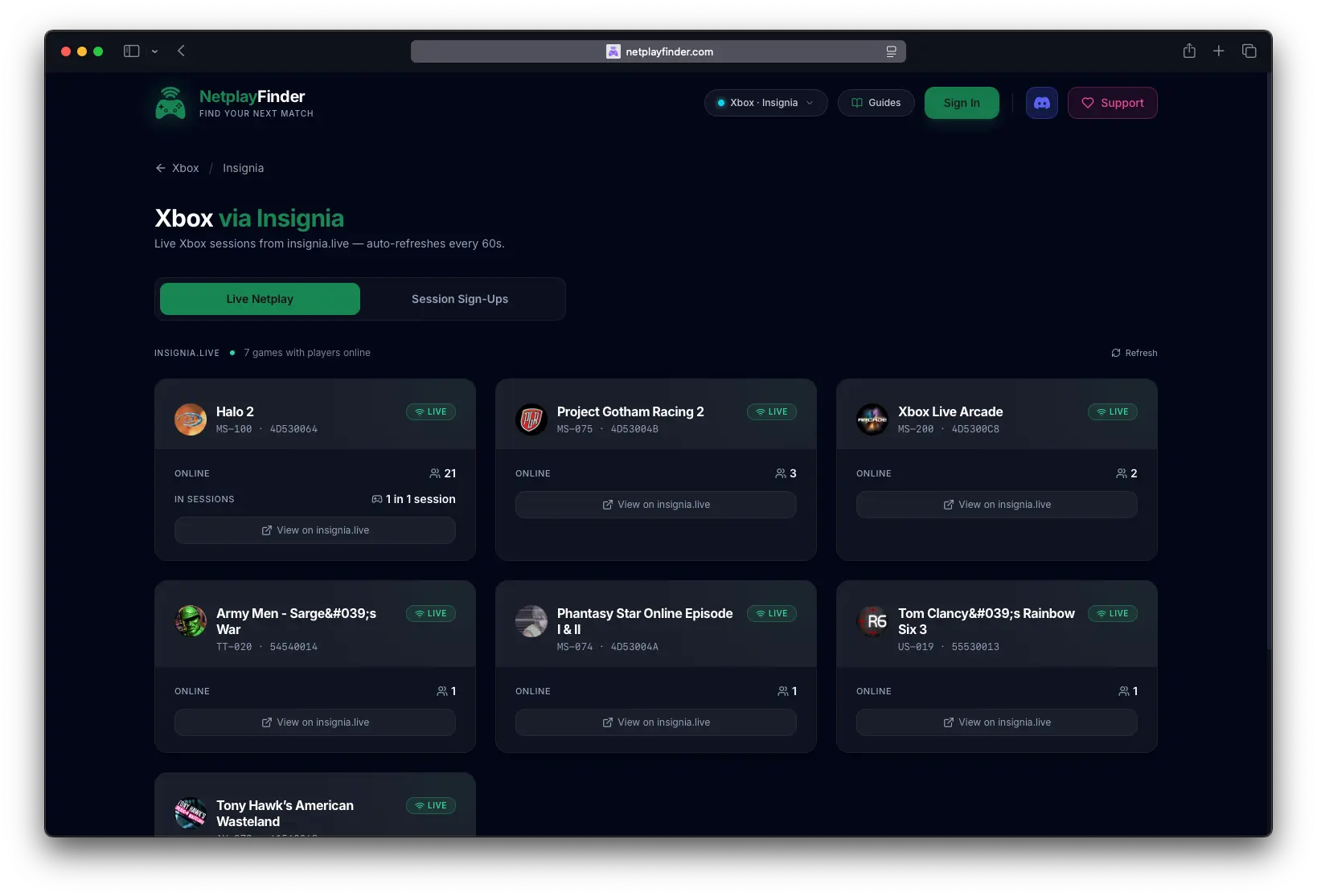This screenshot has width=1317, height=896.
Task: Switch to Session Sign-Ups tab
Action: coord(460,299)
